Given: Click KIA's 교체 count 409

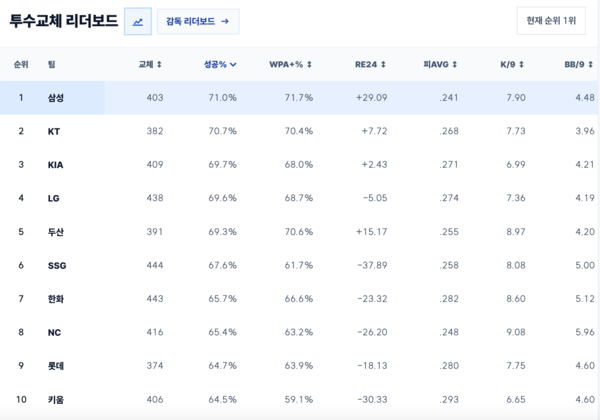Looking at the screenshot, I should (x=155, y=164).
